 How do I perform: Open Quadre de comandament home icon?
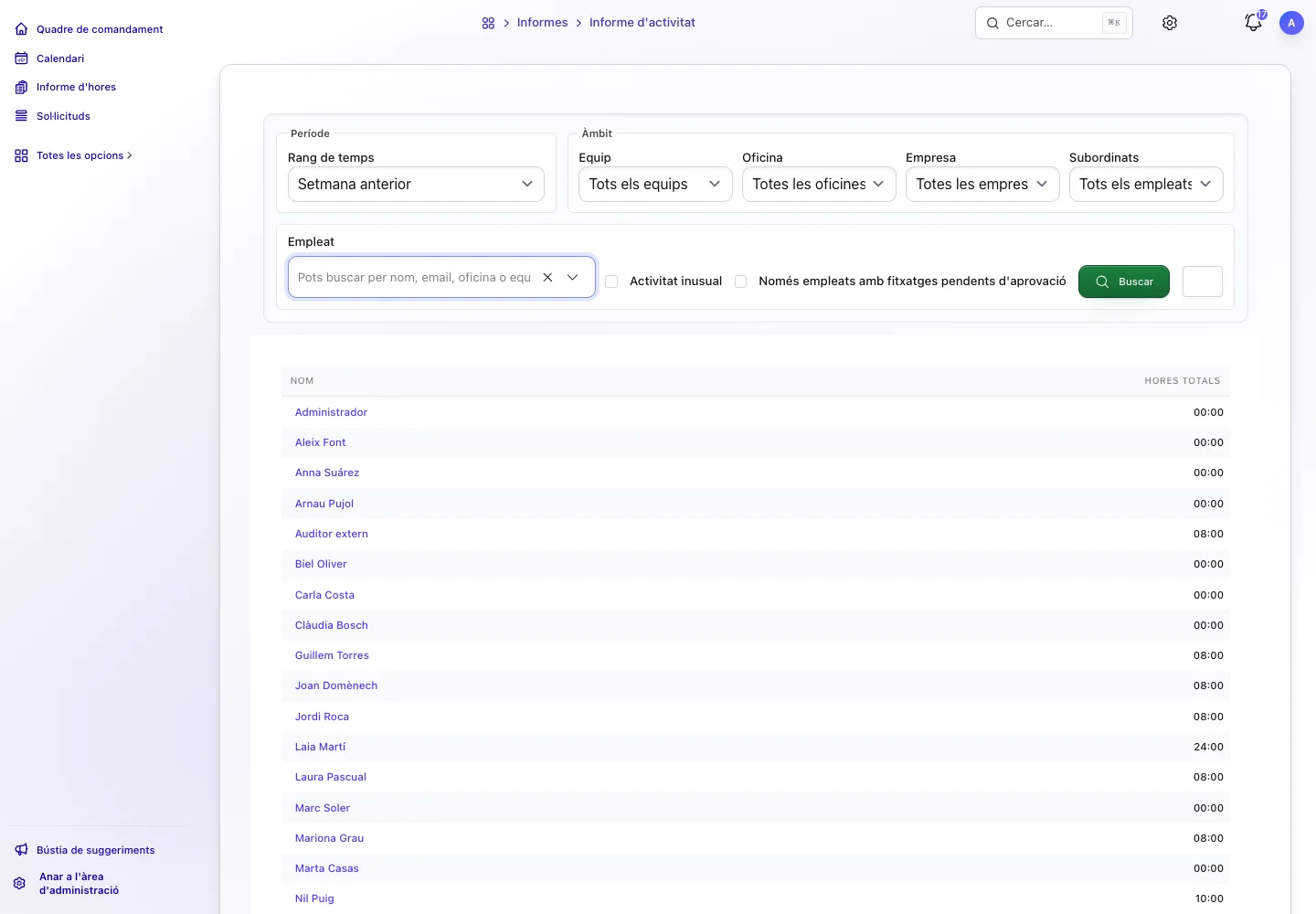[x=21, y=29]
